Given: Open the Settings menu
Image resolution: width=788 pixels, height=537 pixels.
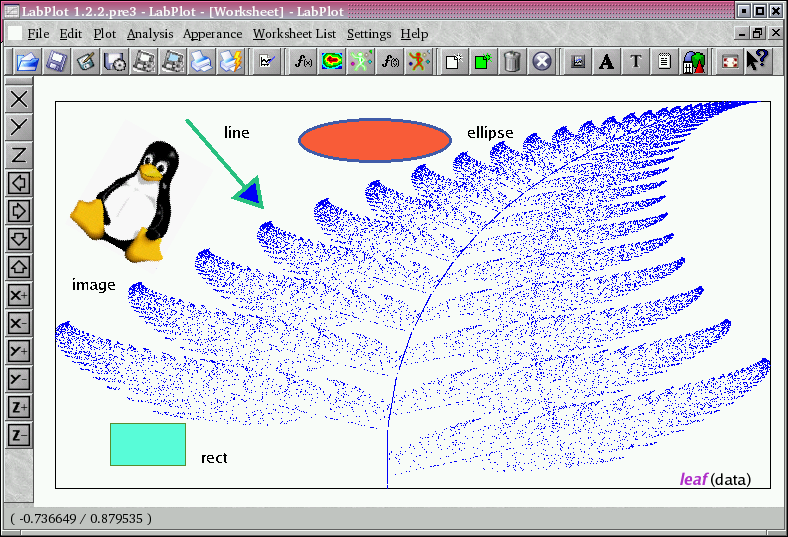Looking at the screenshot, I should [x=369, y=34].
